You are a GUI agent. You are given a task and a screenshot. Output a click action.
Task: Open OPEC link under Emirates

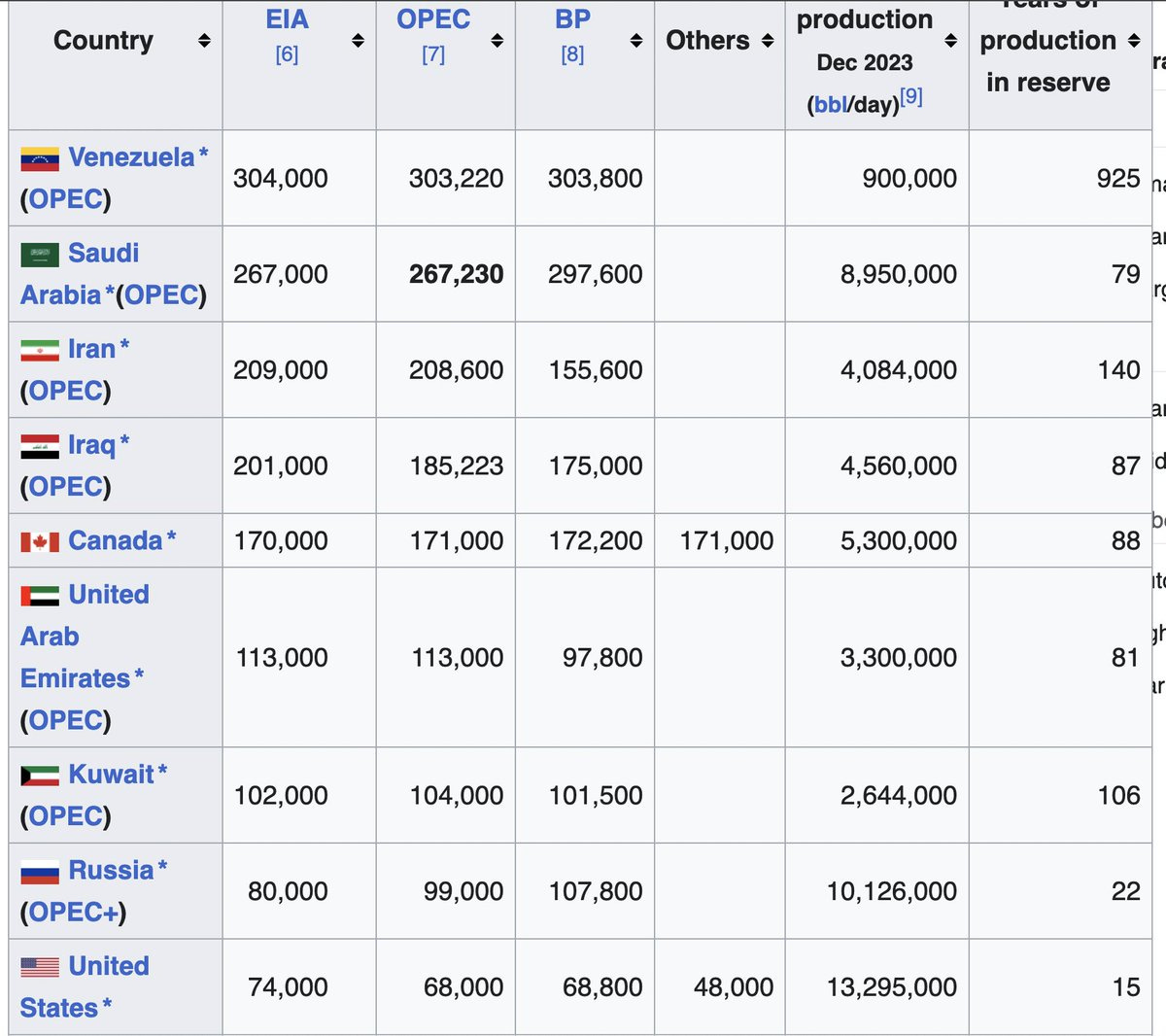coord(66,720)
